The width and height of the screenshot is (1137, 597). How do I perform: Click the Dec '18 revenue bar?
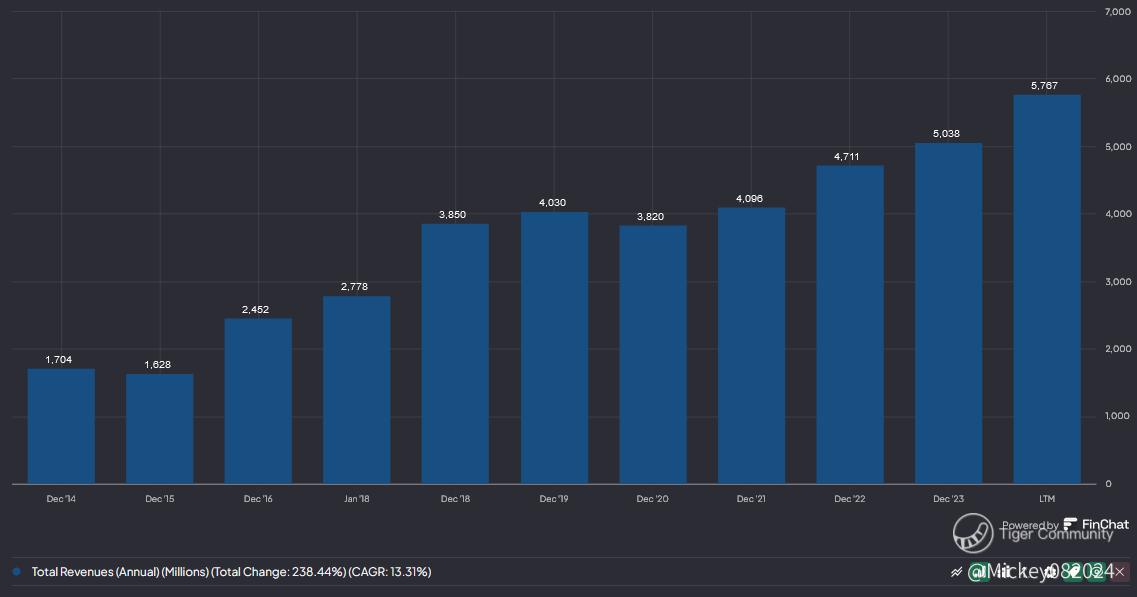(x=455, y=354)
